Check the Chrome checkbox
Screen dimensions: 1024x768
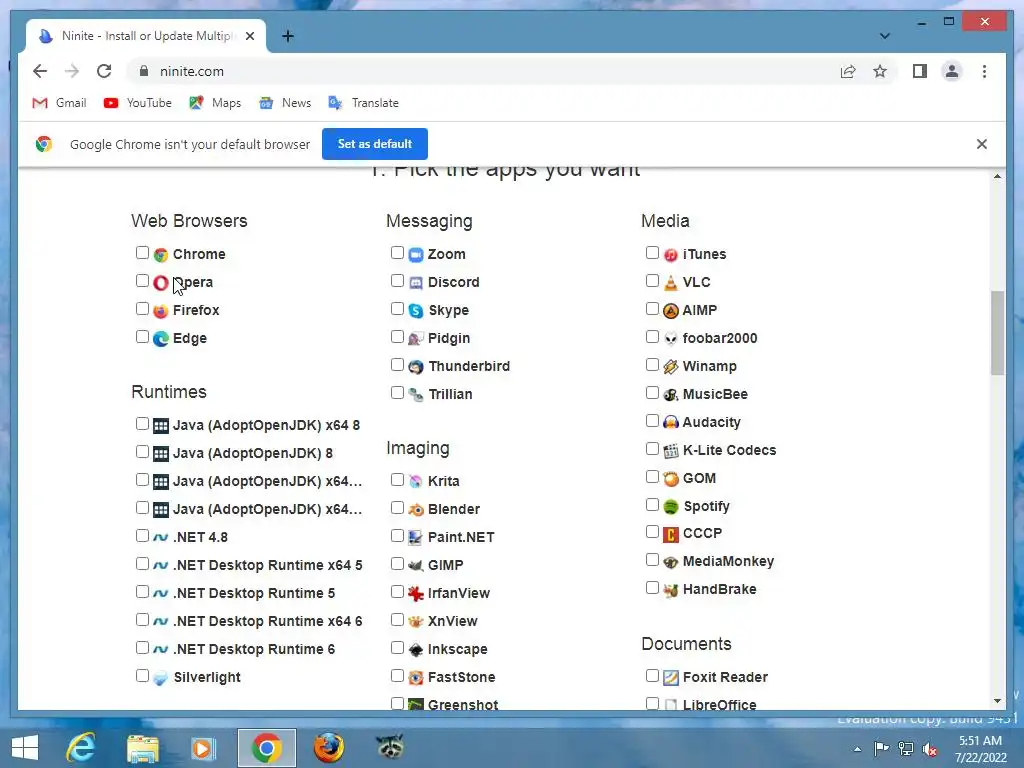click(x=142, y=253)
